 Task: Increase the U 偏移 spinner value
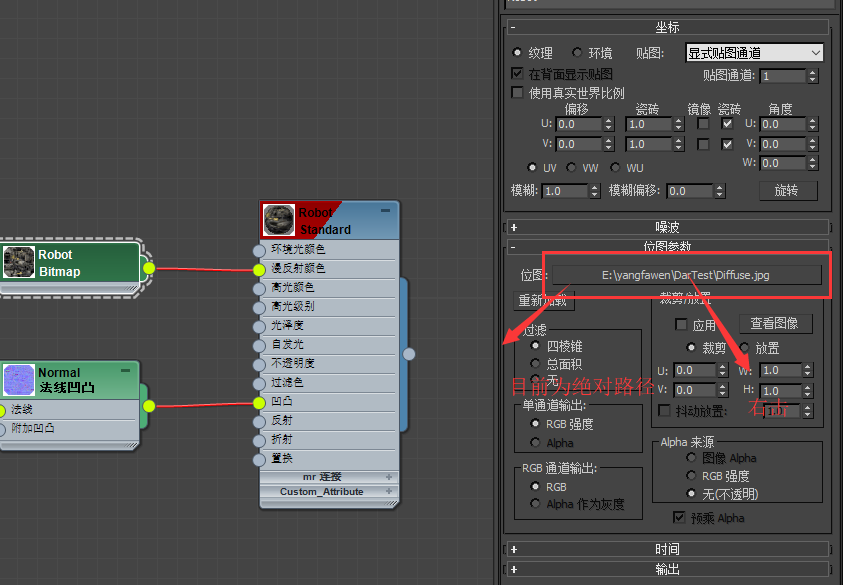609,120
